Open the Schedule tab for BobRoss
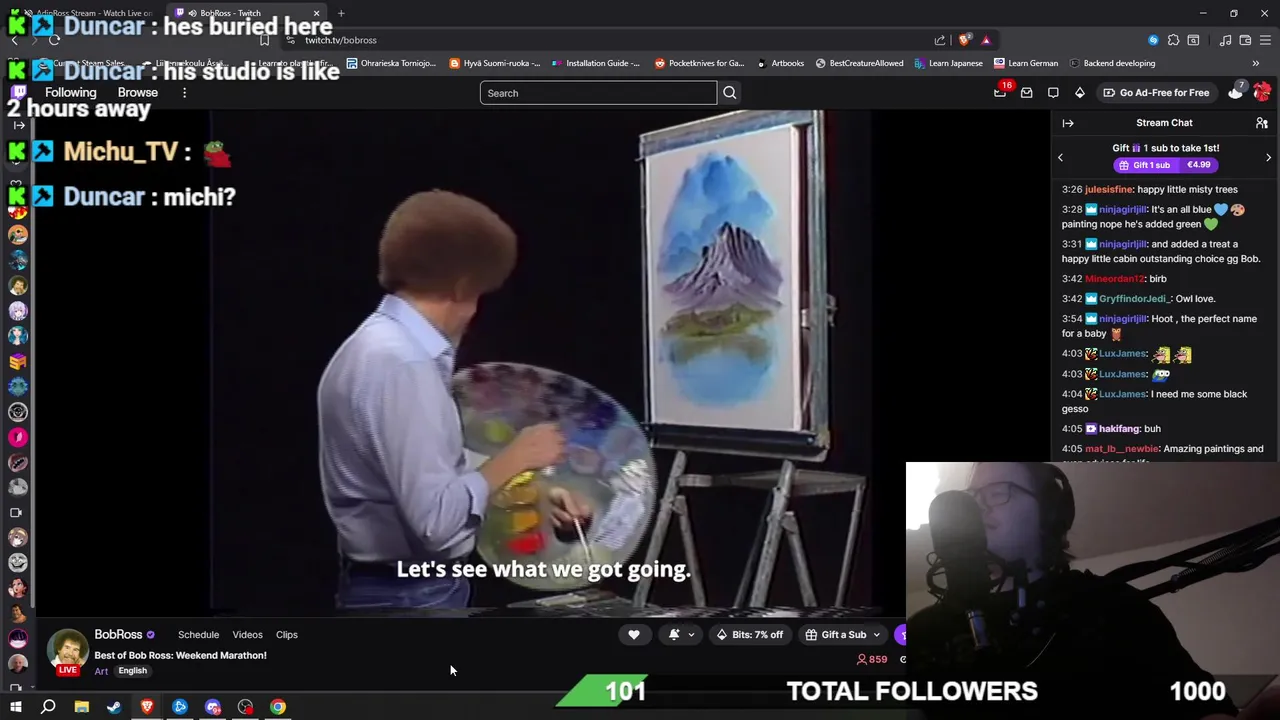The image size is (1280, 720). pyautogui.click(x=198, y=634)
